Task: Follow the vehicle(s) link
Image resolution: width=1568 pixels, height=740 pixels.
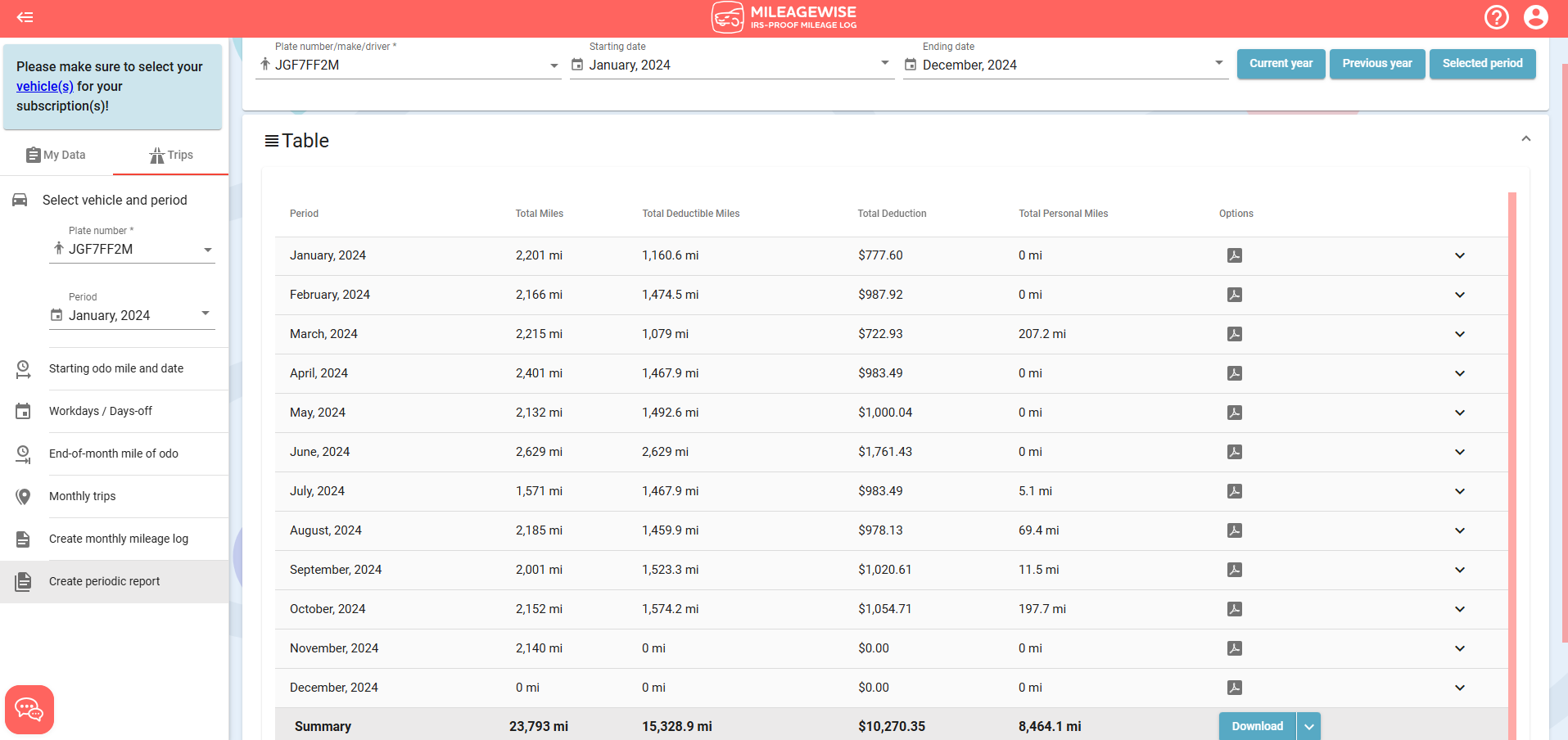Action: click(x=45, y=86)
